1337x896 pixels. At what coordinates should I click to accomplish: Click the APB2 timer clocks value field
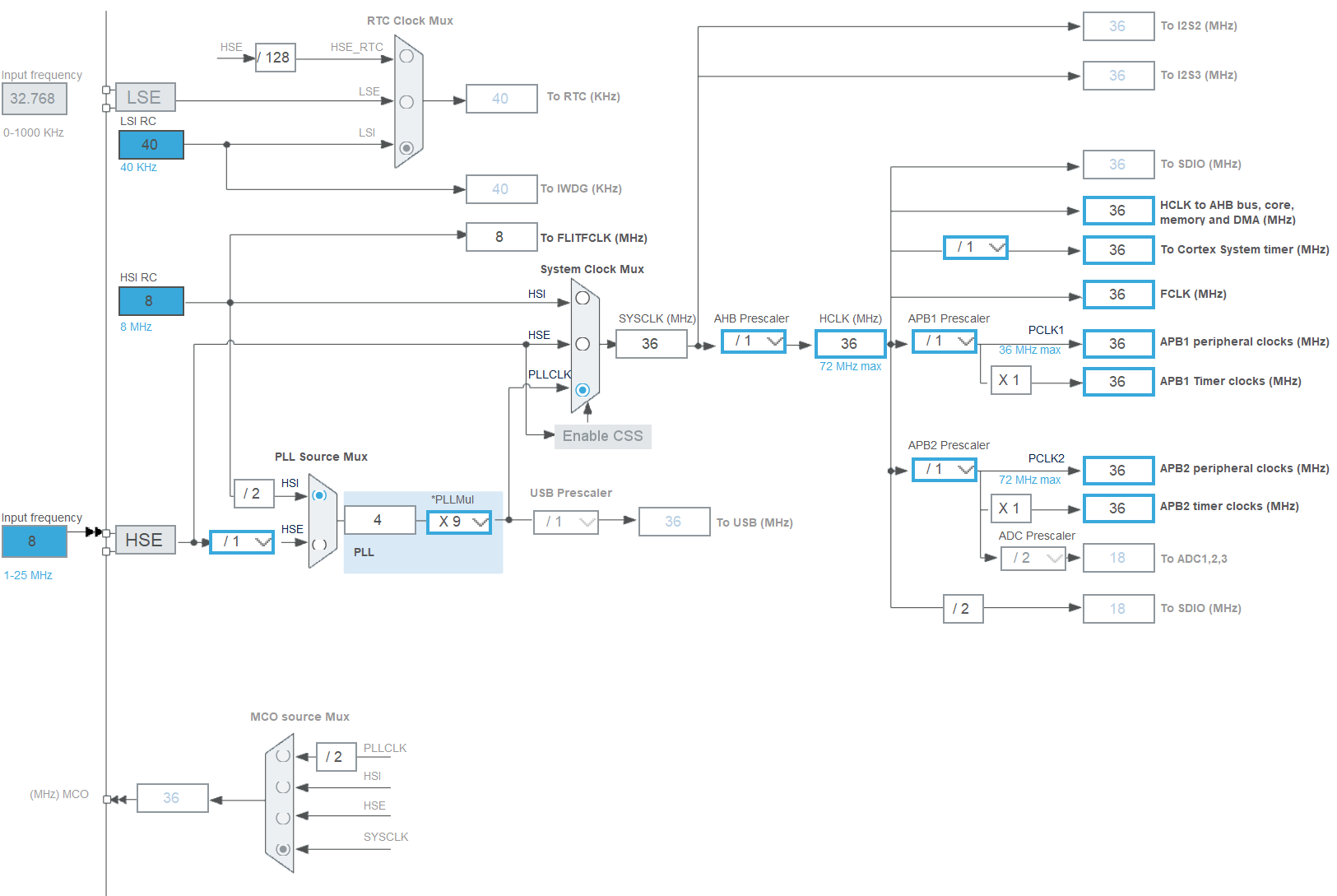[1118, 508]
